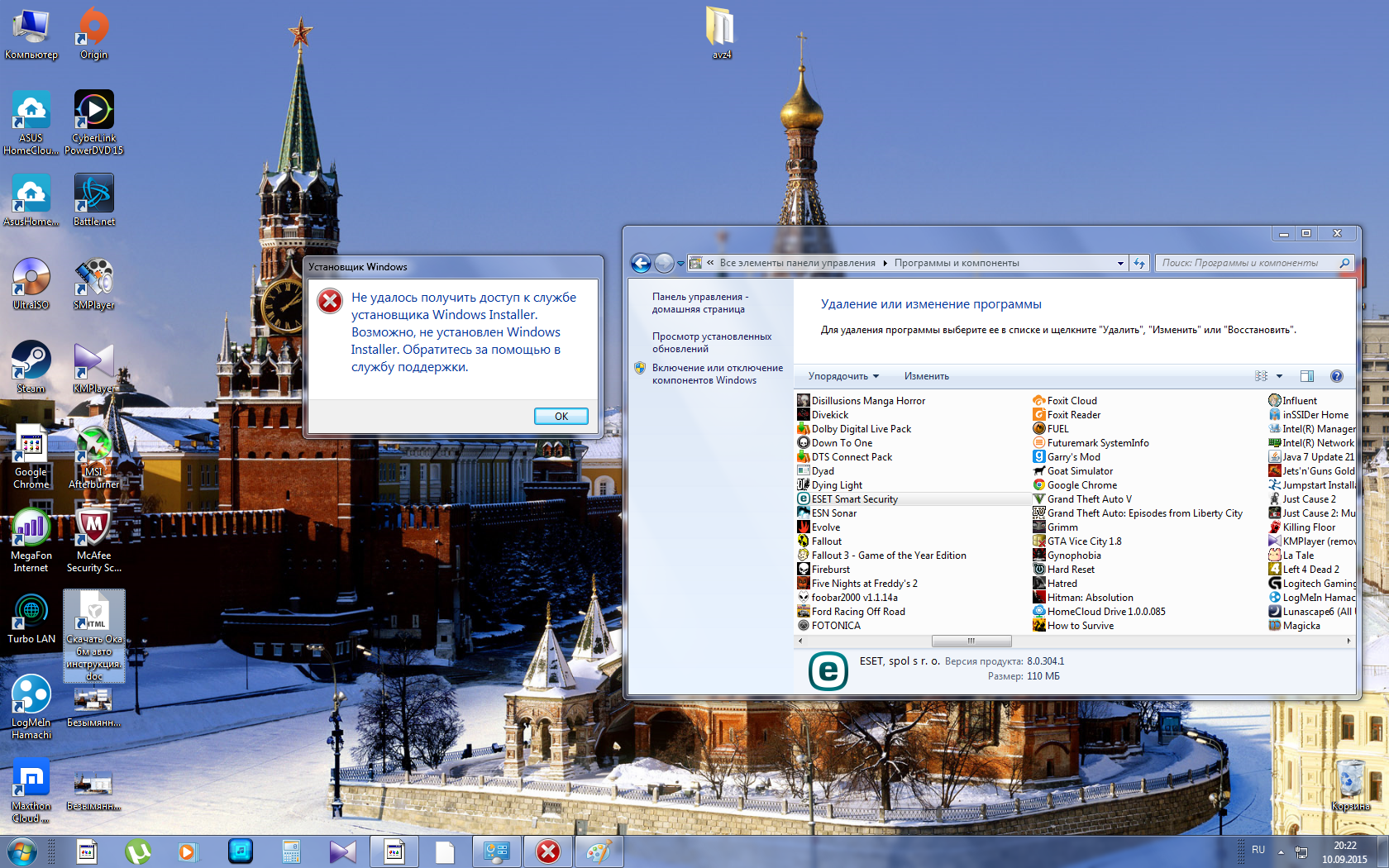
Task: Click the right scroll arrow of program list
Action: pos(1348,641)
